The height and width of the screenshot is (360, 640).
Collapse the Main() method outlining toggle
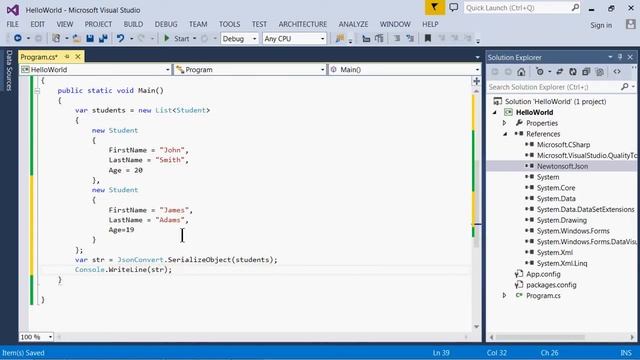click(x=37, y=91)
